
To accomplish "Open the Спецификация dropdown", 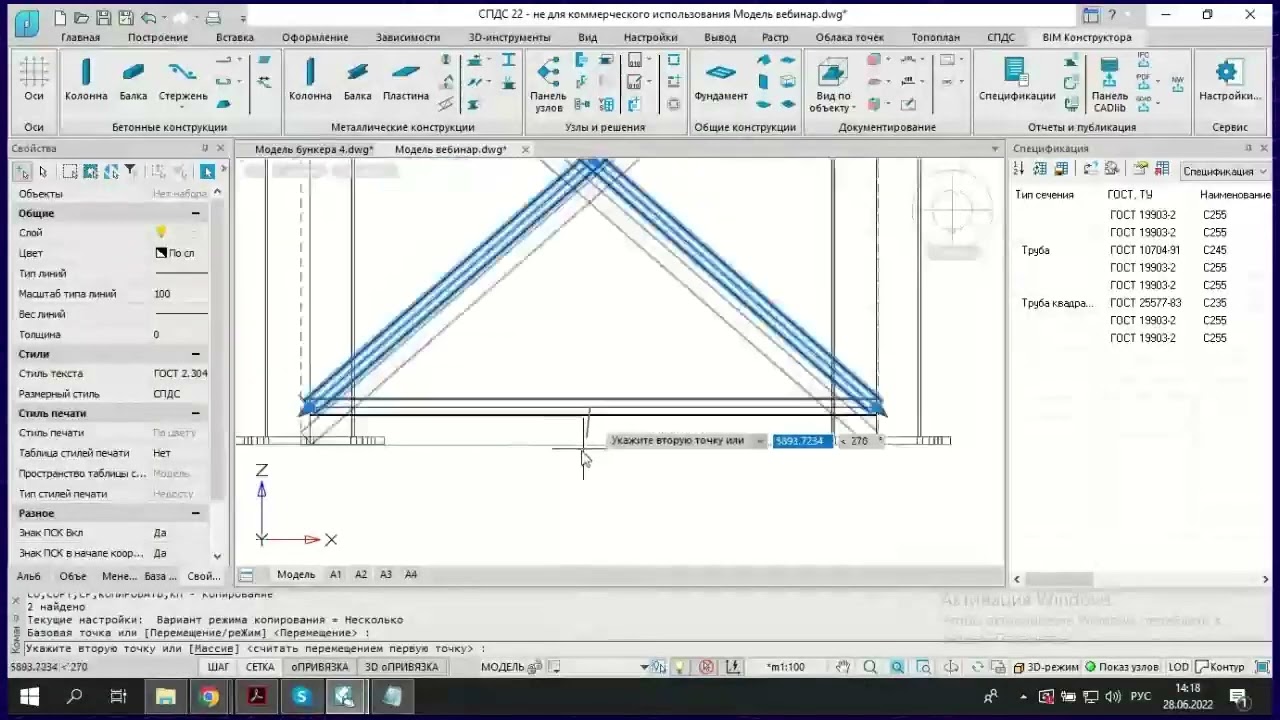I will click(x=1225, y=171).
